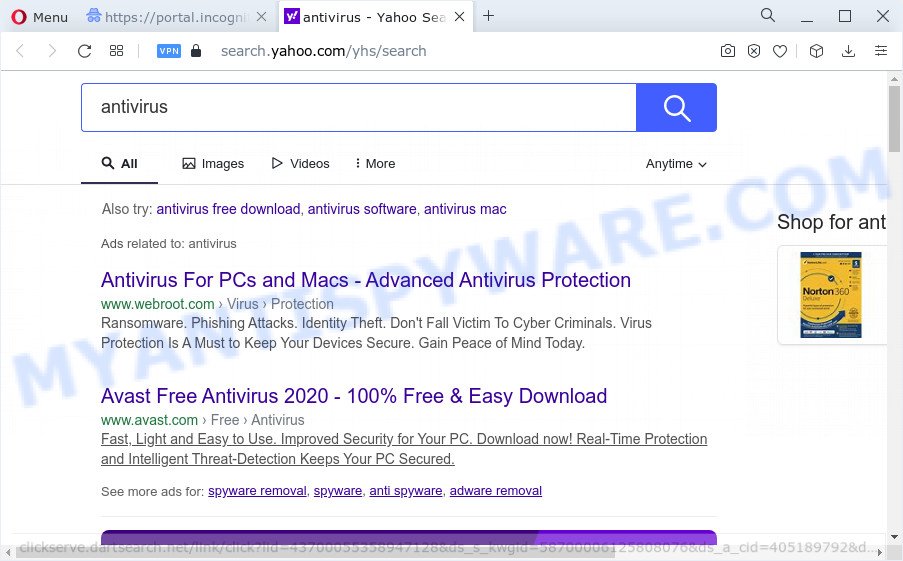Open the Speed Dial start page
The image size is (903, 561).
tap(116, 51)
